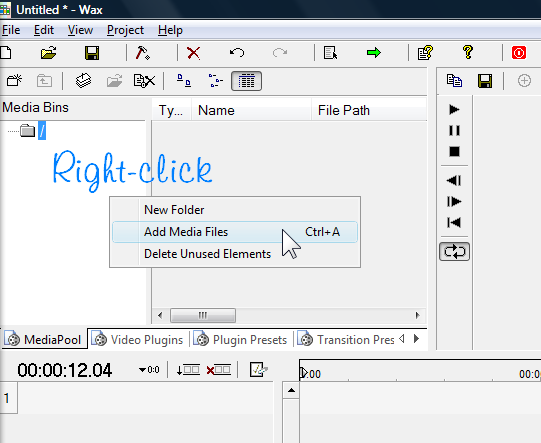
Task: Switch to the Video Plugins tab
Action: point(138,340)
